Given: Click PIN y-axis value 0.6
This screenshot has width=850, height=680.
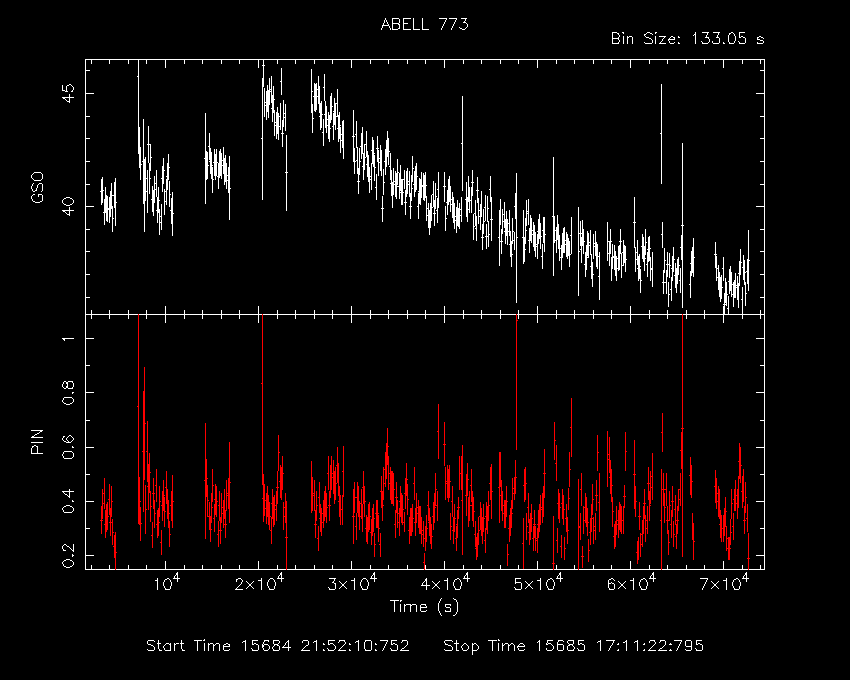Looking at the screenshot, I should (x=69, y=447).
